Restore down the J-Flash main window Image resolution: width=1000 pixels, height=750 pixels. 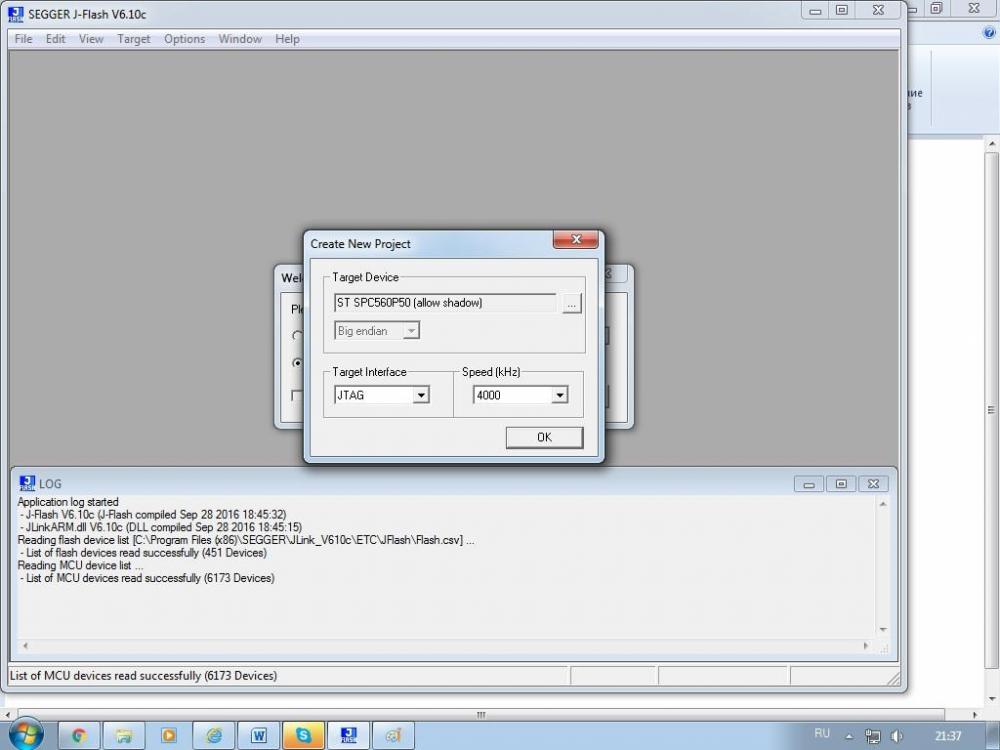click(842, 11)
